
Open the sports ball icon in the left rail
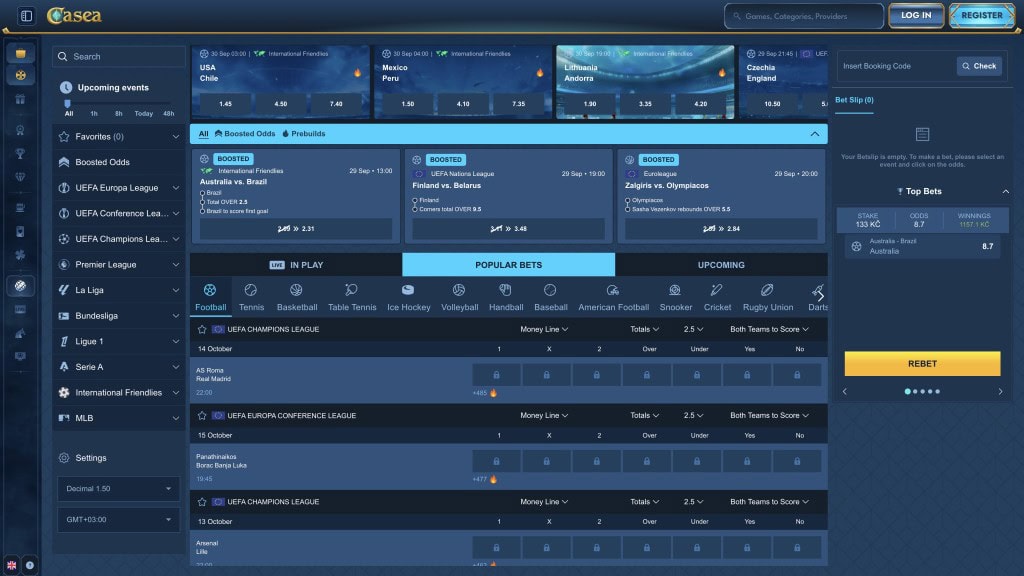[20, 285]
